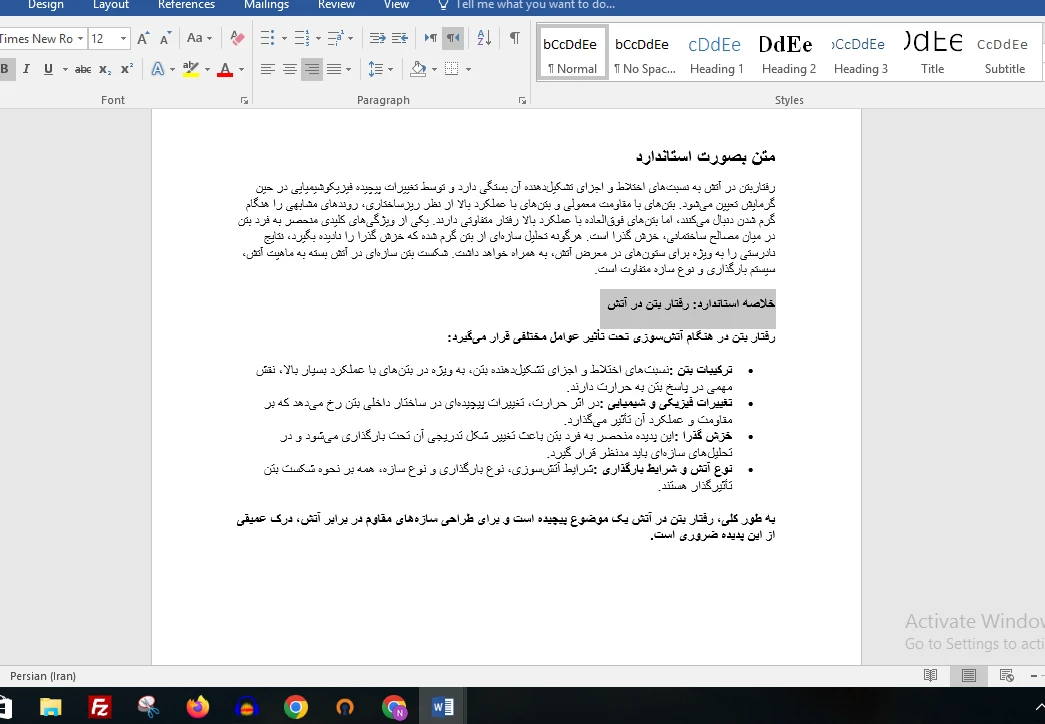Open the font size dropdown
This screenshot has width=1045, height=724.
[124, 39]
